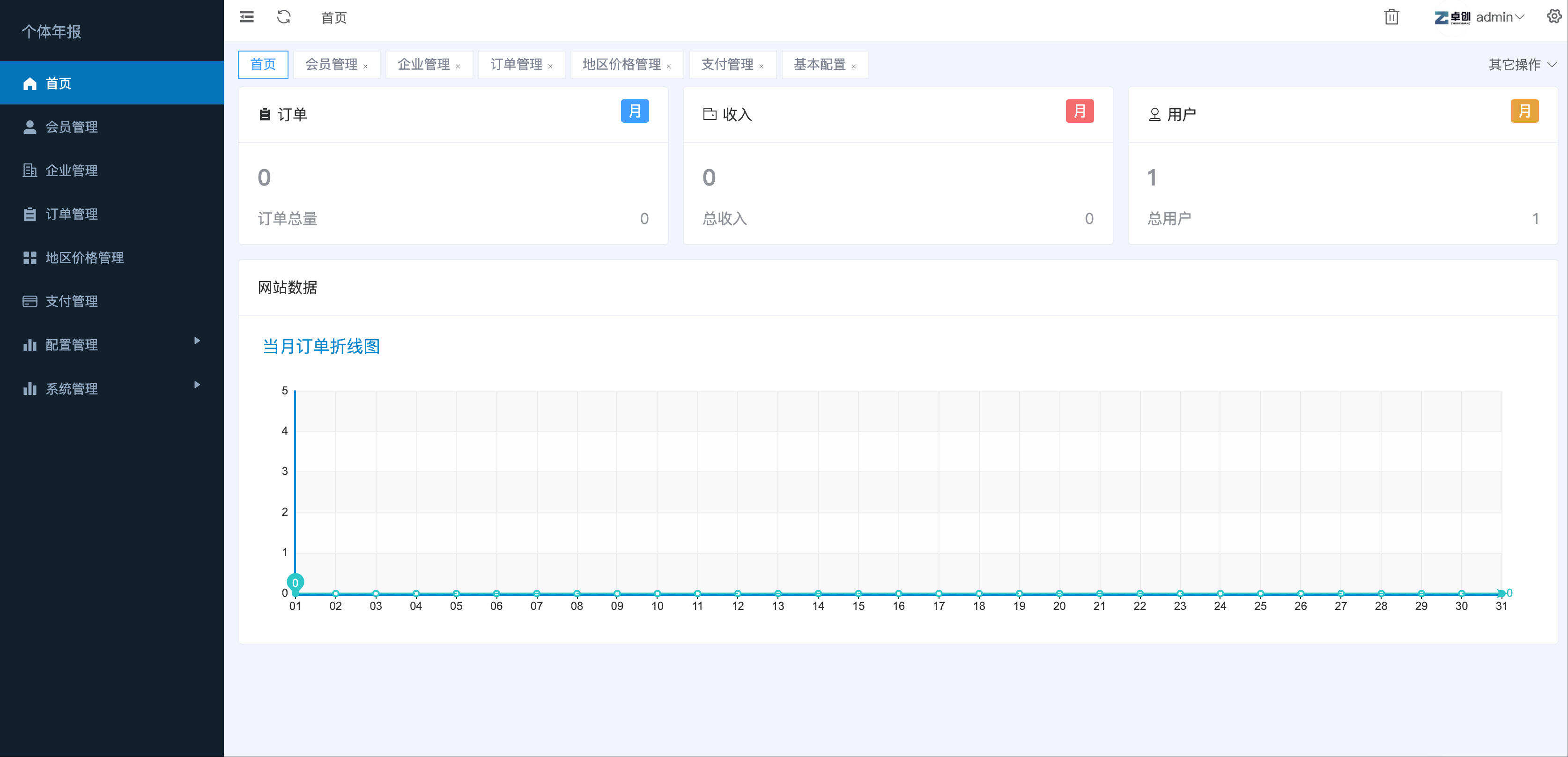1568x757 pixels.
Task: Collapse the sidebar with the hamburger icon
Action: [246, 17]
